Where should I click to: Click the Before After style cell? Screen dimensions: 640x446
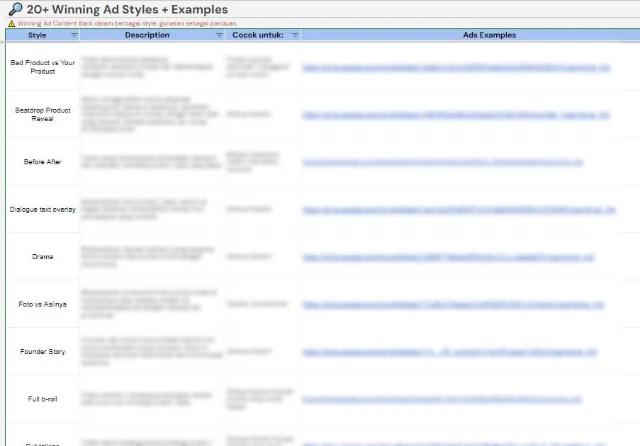pos(42,162)
